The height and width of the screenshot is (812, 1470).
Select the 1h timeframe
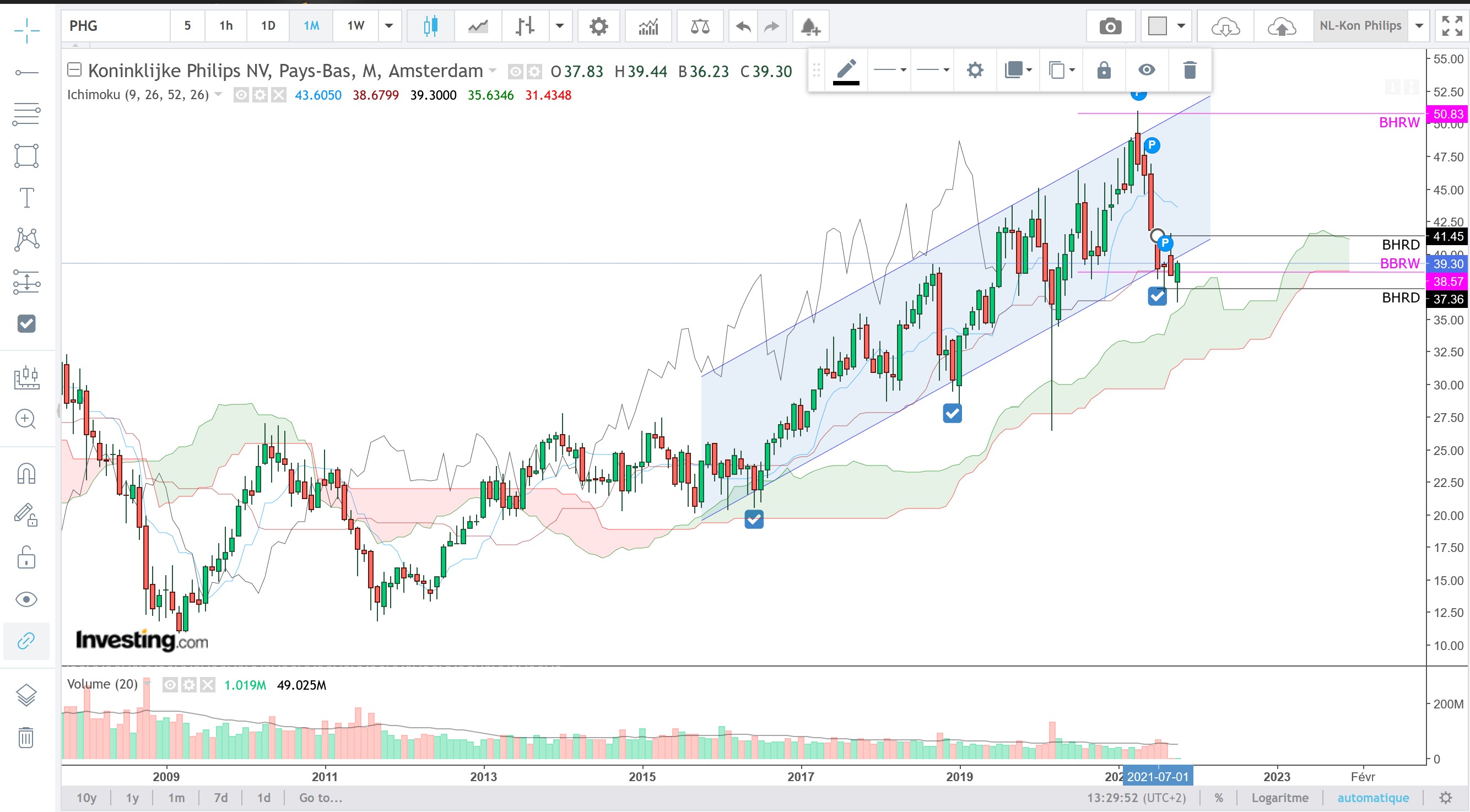click(226, 26)
